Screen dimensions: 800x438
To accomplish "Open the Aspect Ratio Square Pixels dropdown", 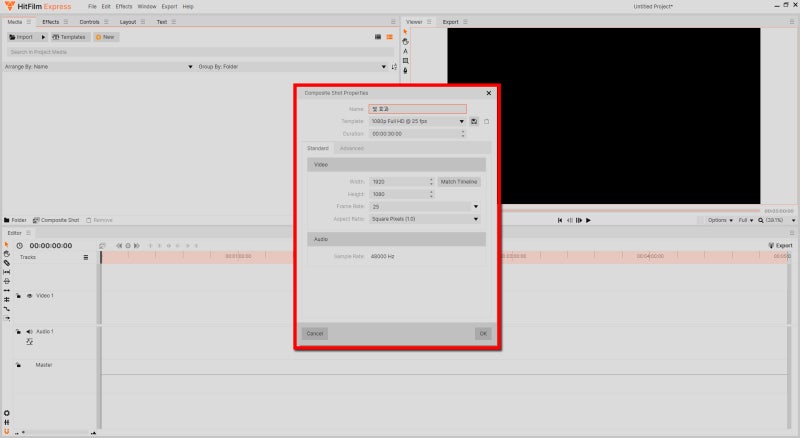I will (424, 219).
